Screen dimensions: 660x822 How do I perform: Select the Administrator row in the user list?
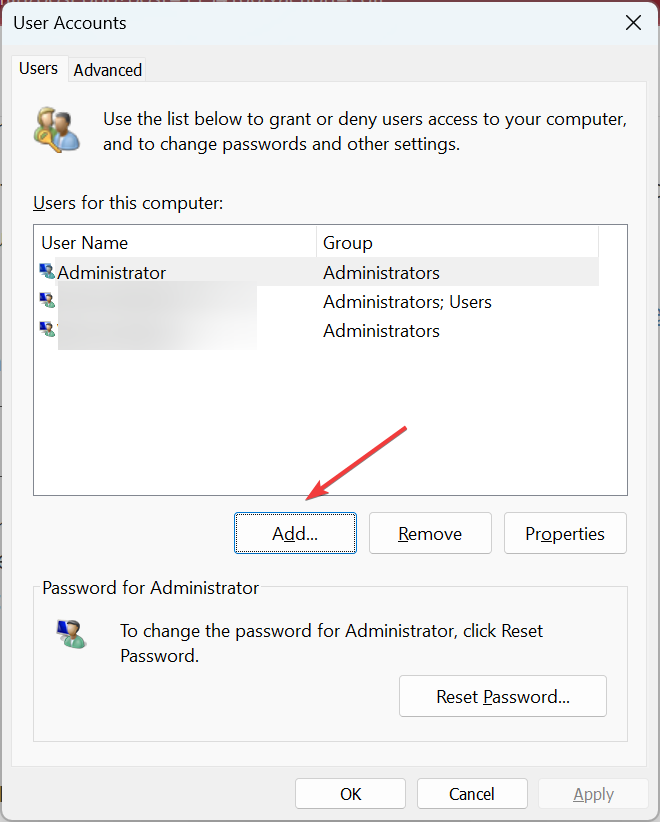click(317, 272)
